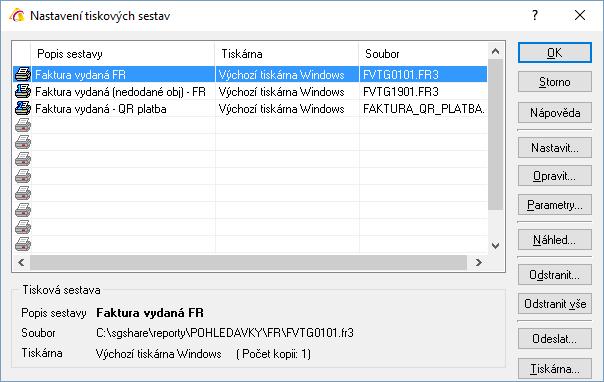604x382 pixels.
Task: Click the application logo in title bar
Action: tap(17, 15)
